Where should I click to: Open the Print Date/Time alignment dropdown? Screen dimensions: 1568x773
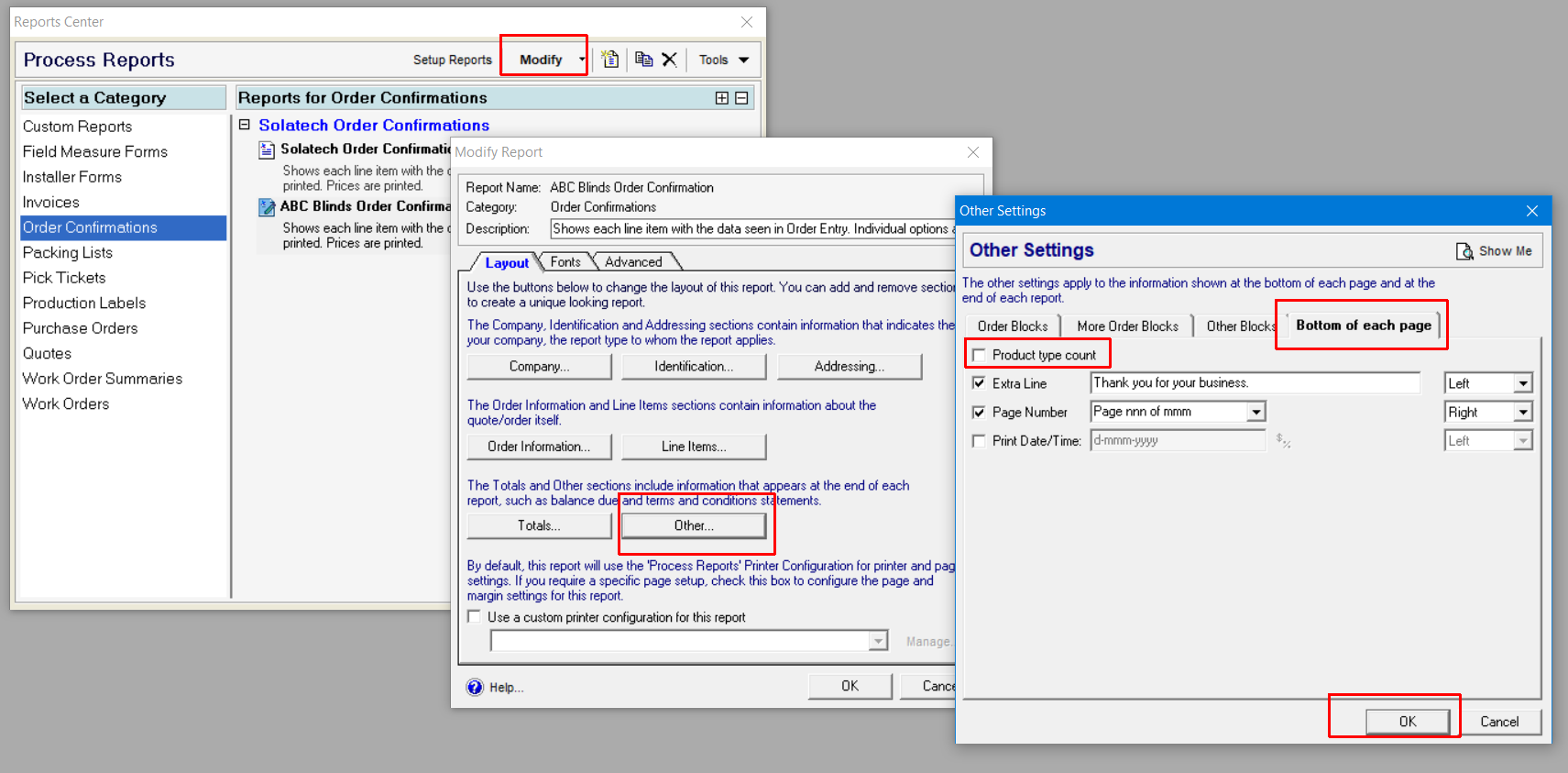[x=1523, y=441]
